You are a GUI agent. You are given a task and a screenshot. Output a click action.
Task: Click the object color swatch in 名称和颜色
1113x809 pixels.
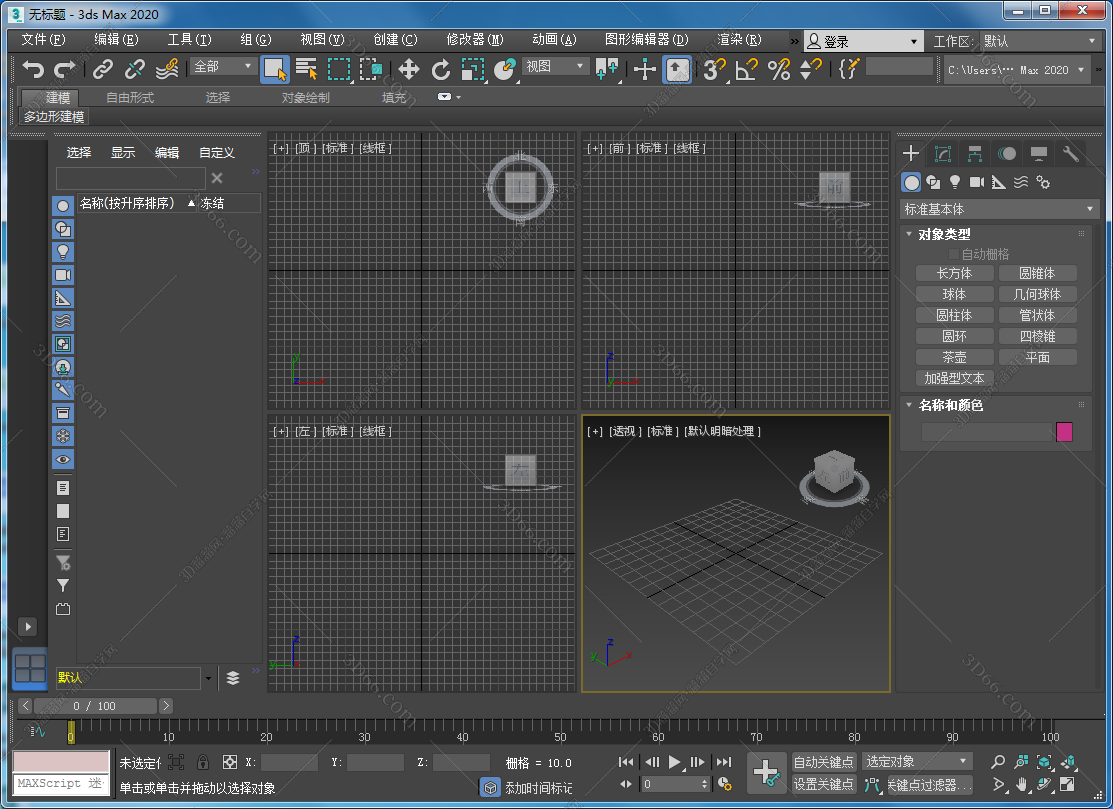coord(1064,431)
